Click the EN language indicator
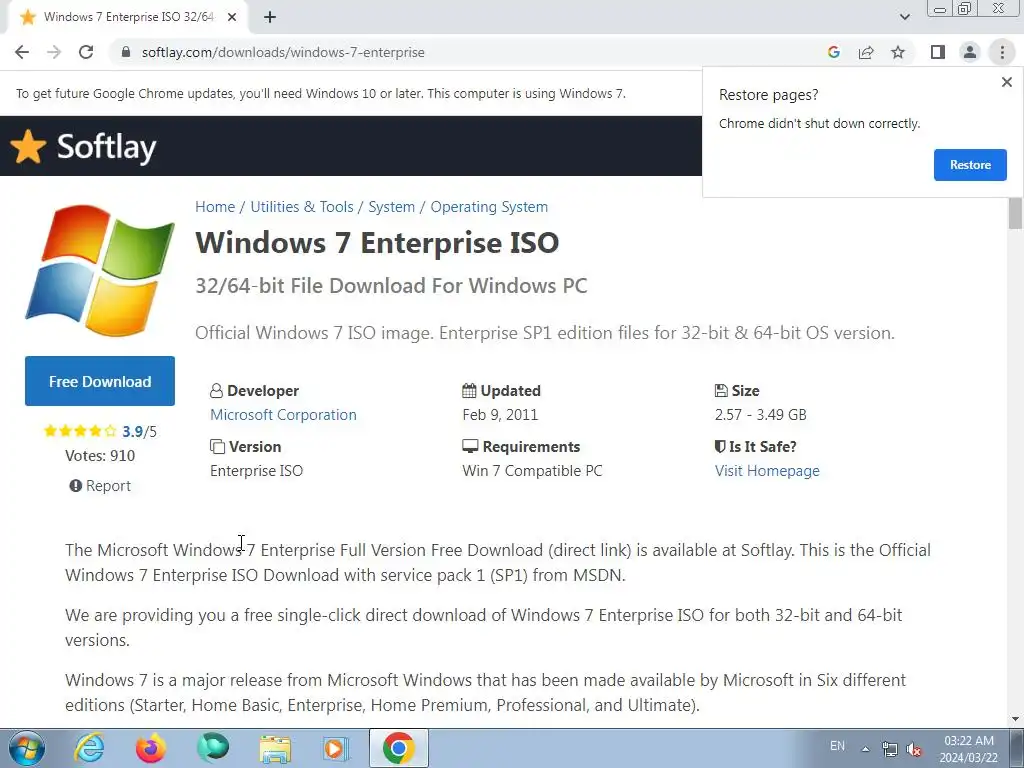1024x768 pixels. click(837, 746)
